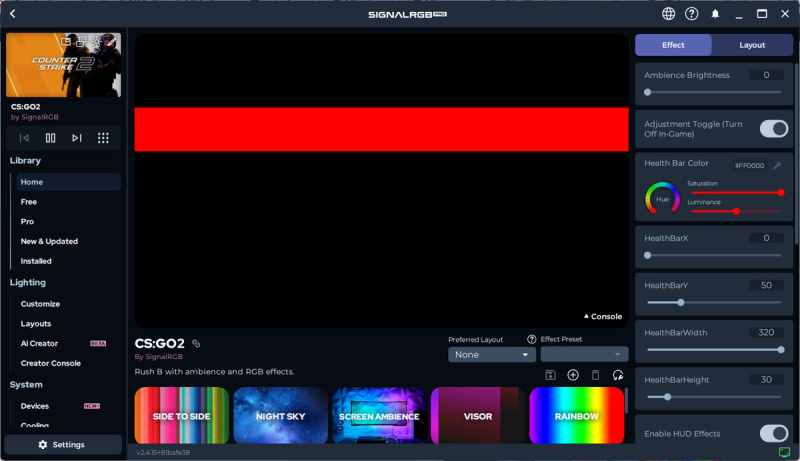Open the effect grid view icon
The image size is (800, 461).
tap(103, 138)
